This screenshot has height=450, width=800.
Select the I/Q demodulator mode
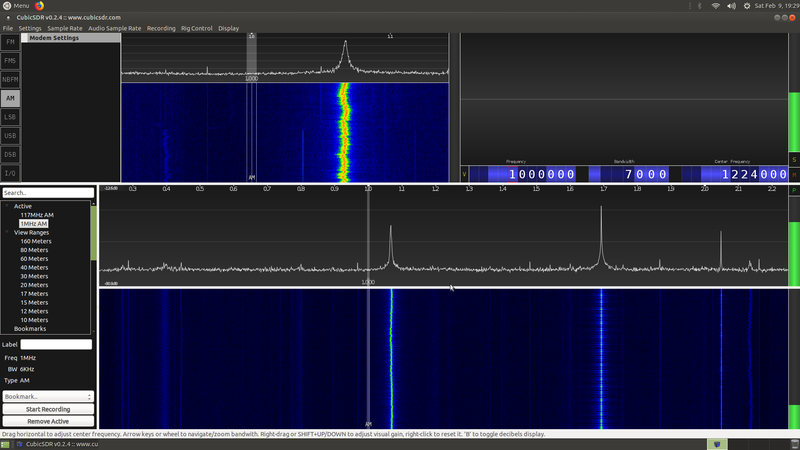tap(10, 173)
